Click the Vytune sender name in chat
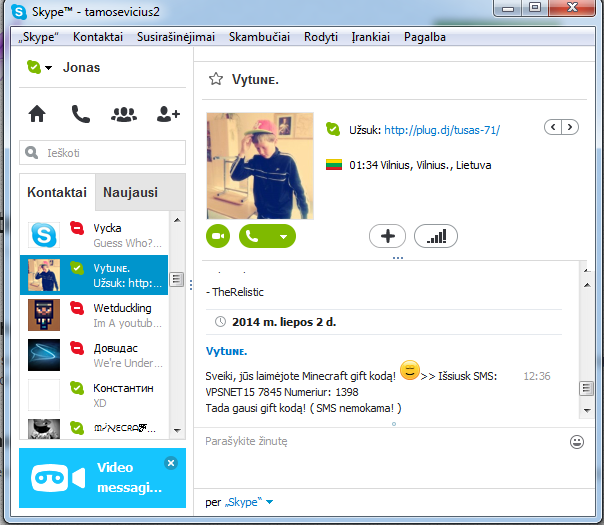604x525 pixels. tap(226, 351)
